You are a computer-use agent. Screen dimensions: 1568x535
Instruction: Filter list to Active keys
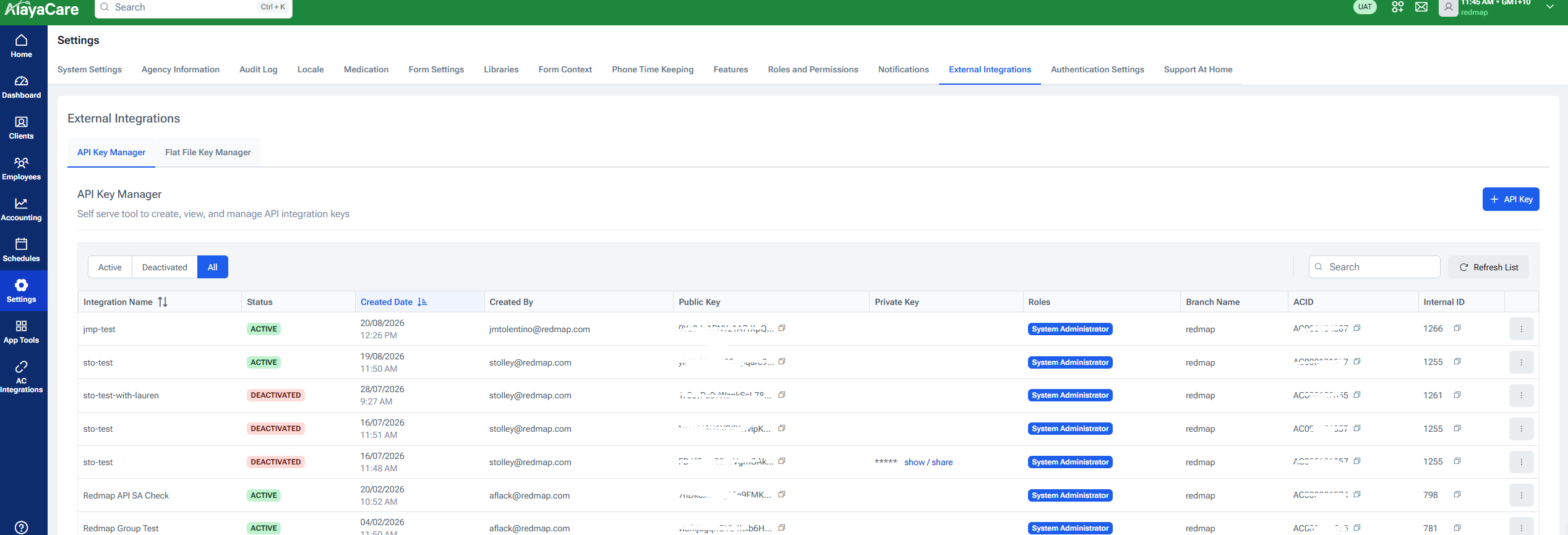coord(110,267)
